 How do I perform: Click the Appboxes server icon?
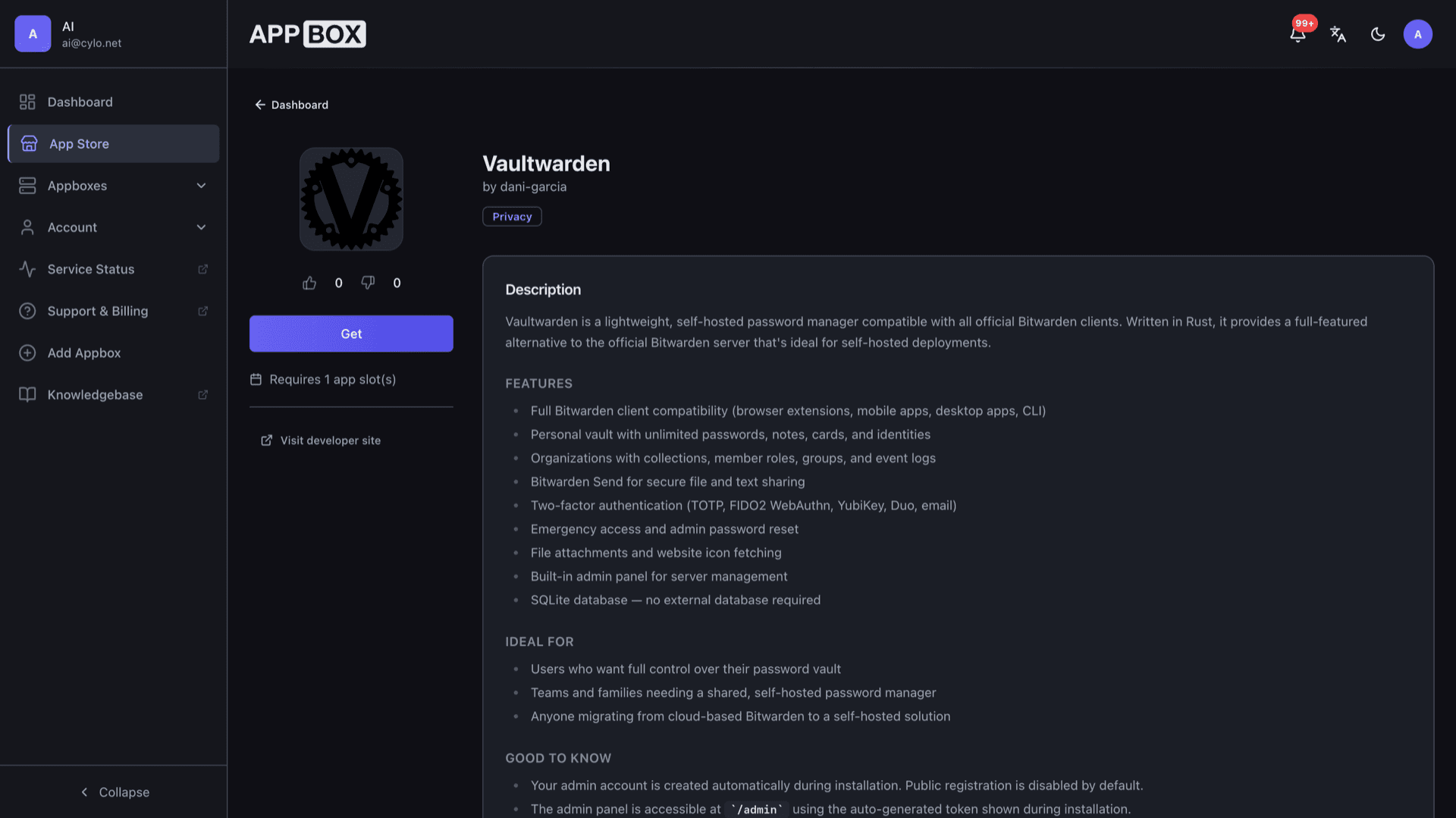[27, 186]
